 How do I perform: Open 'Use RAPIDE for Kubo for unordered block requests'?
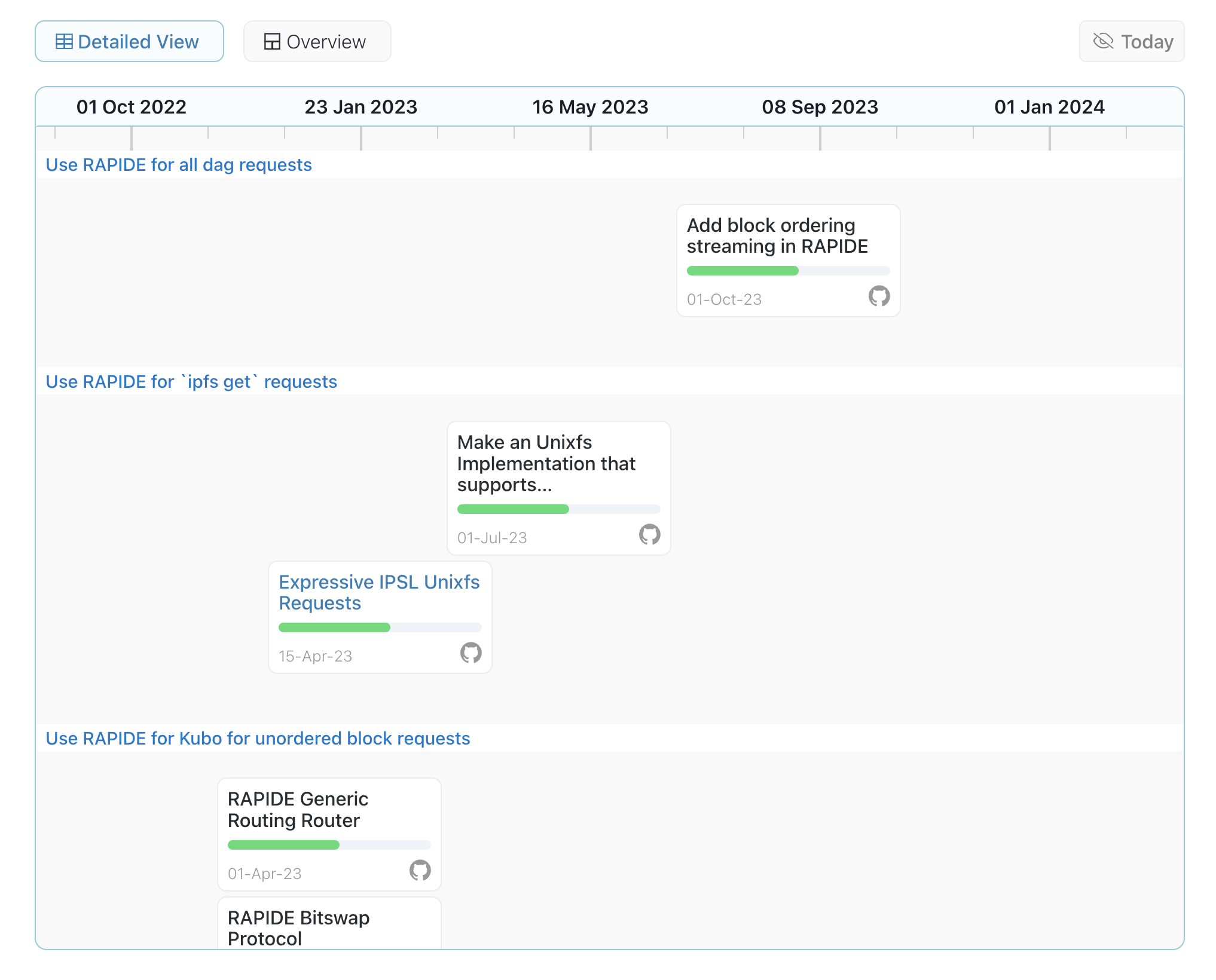click(x=258, y=739)
